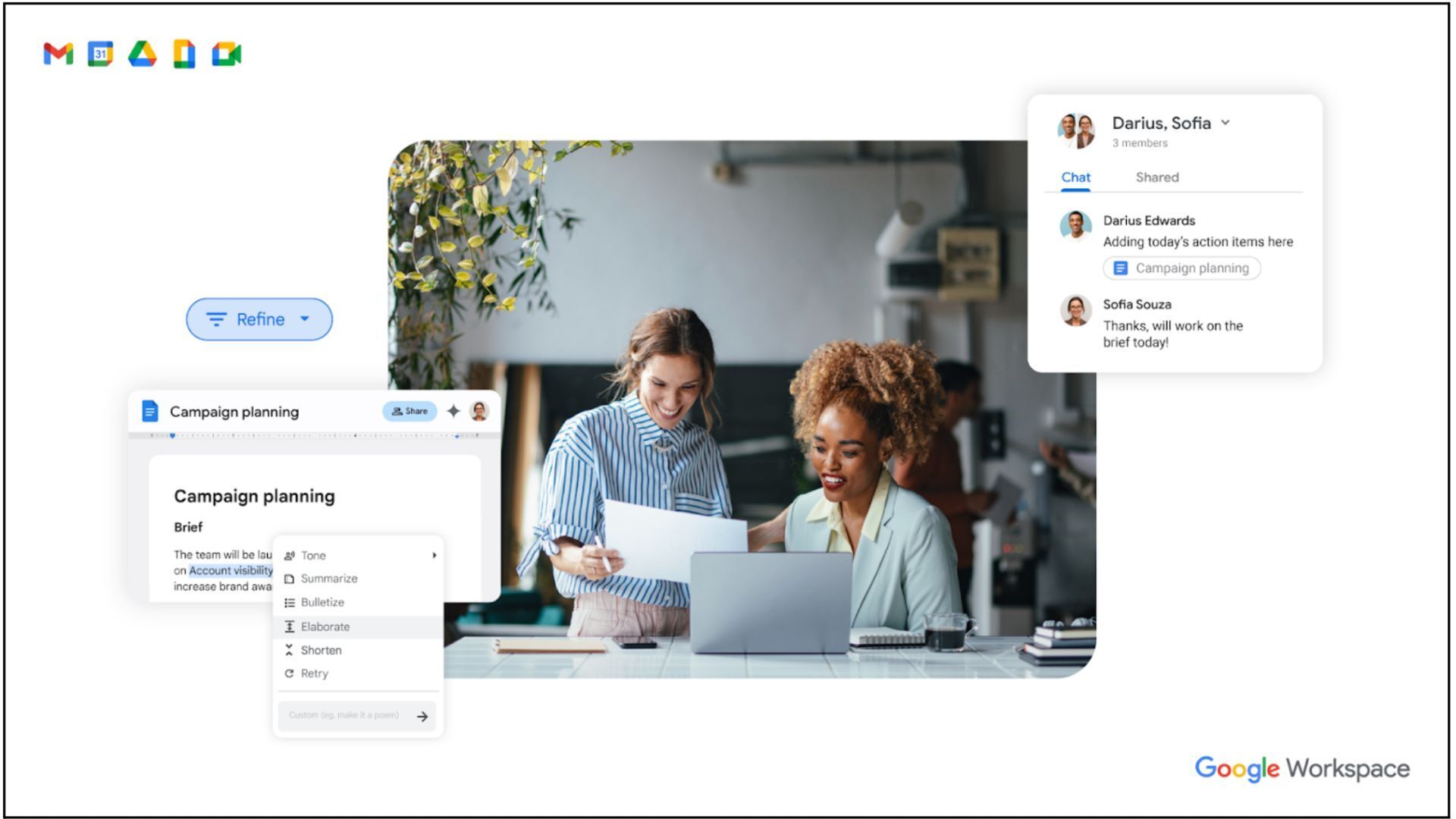Click Shorten in the refine menu

(321, 650)
